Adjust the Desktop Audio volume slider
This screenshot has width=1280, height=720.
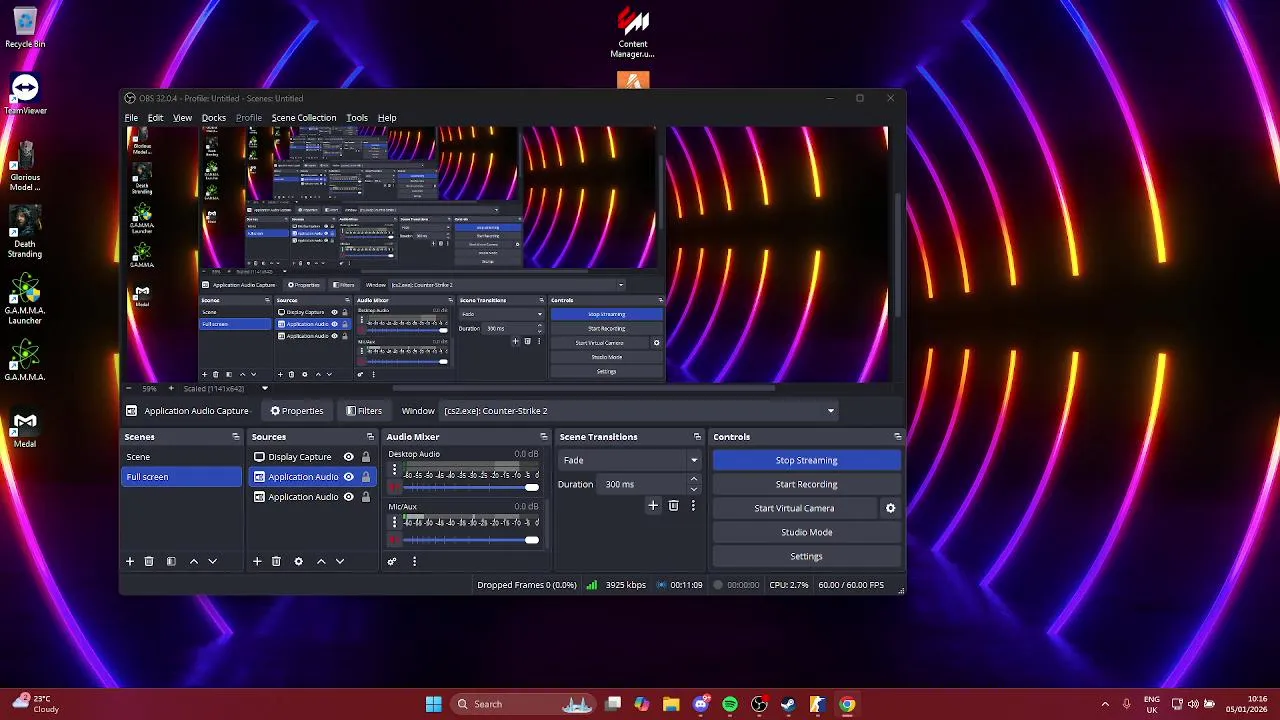531,488
